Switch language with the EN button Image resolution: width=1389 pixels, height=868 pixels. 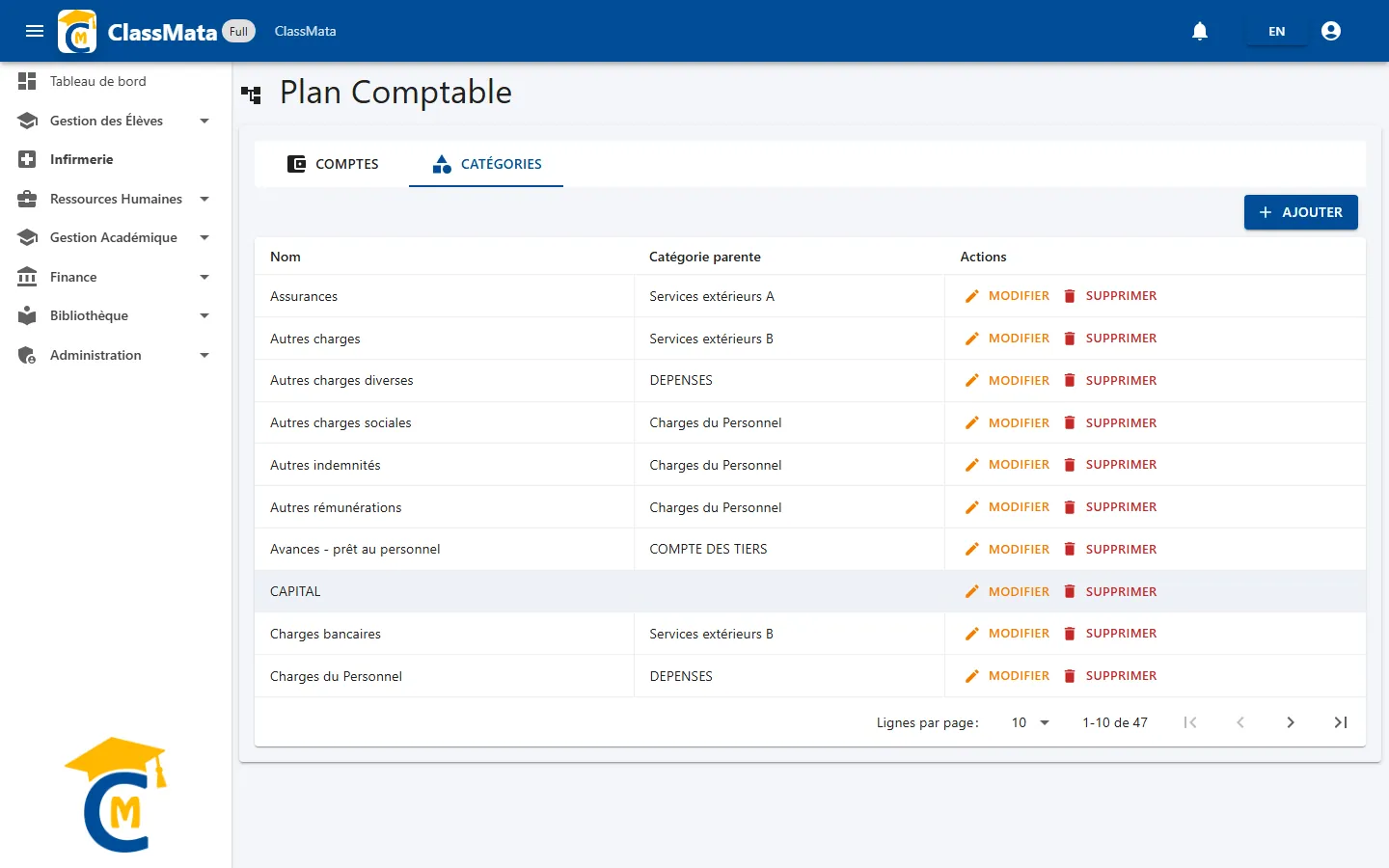pyautogui.click(x=1276, y=31)
